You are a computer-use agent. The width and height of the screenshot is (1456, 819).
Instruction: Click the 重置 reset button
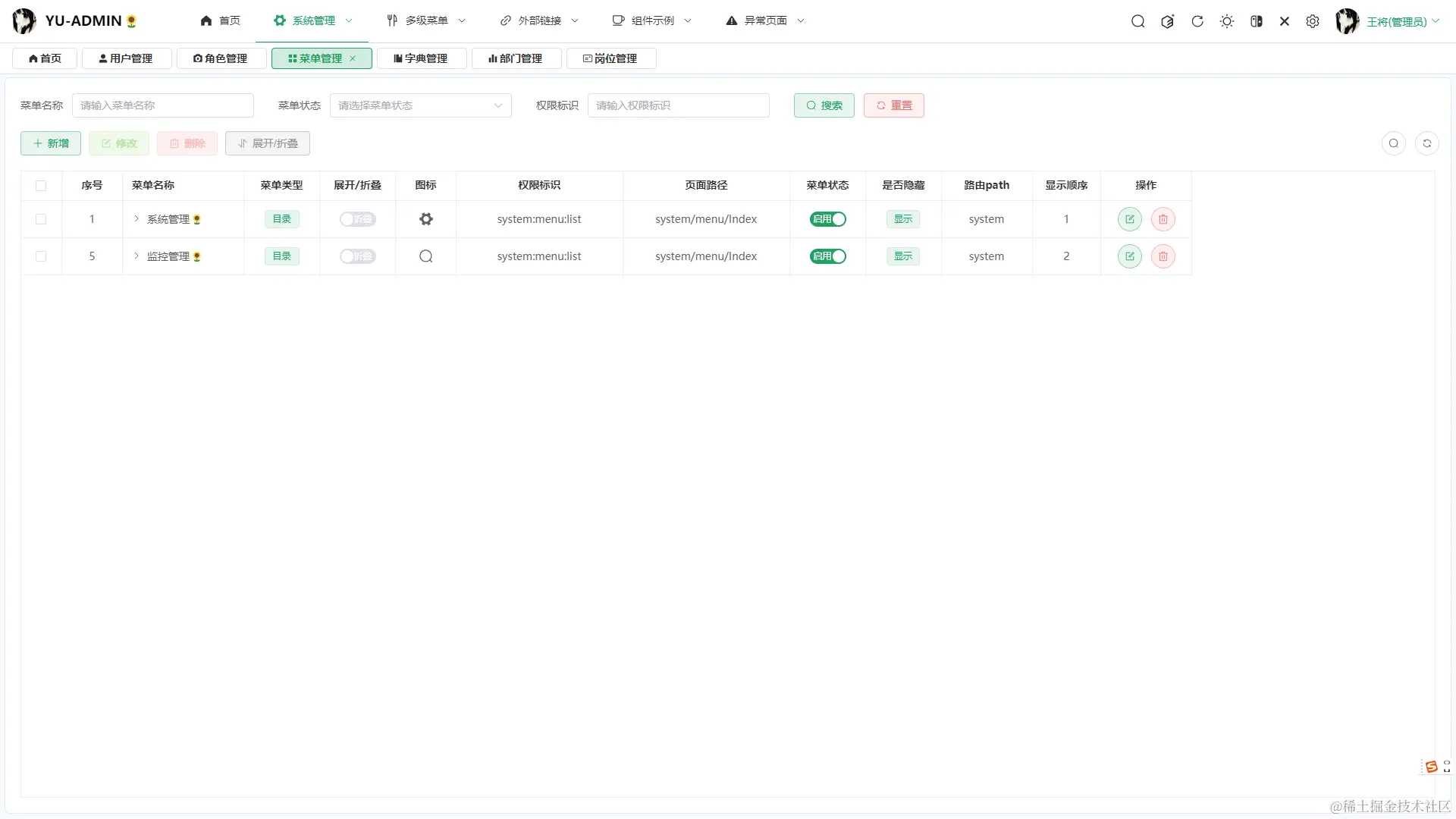pyautogui.click(x=893, y=105)
